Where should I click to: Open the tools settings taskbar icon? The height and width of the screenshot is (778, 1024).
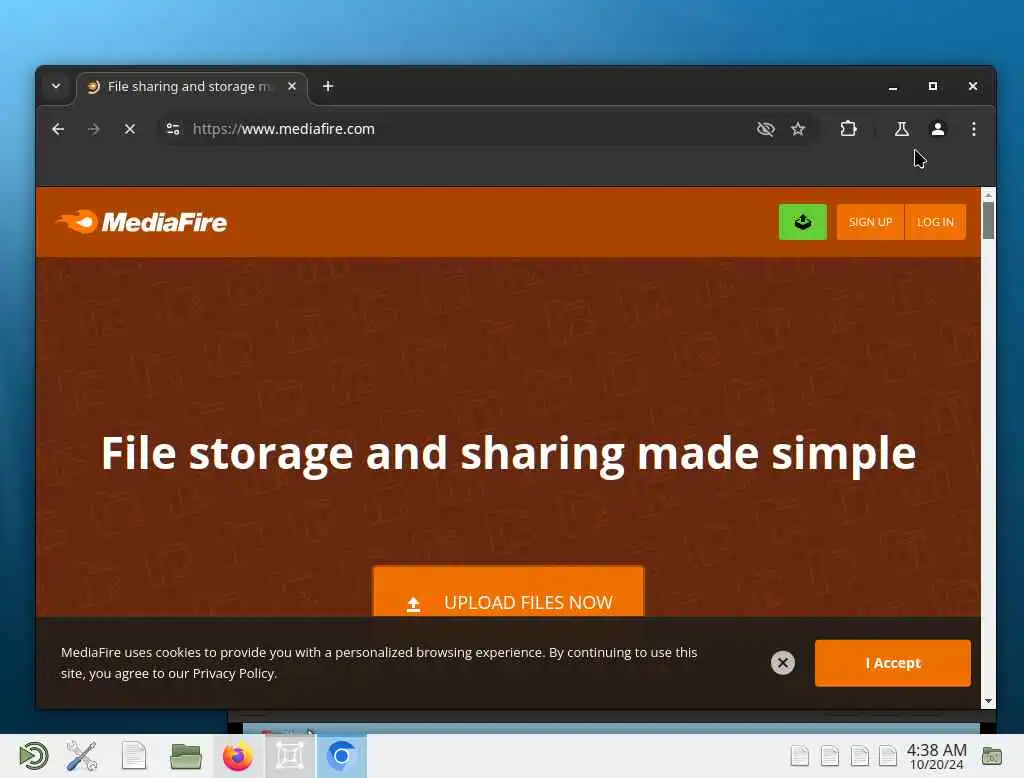[x=82, y=756]
